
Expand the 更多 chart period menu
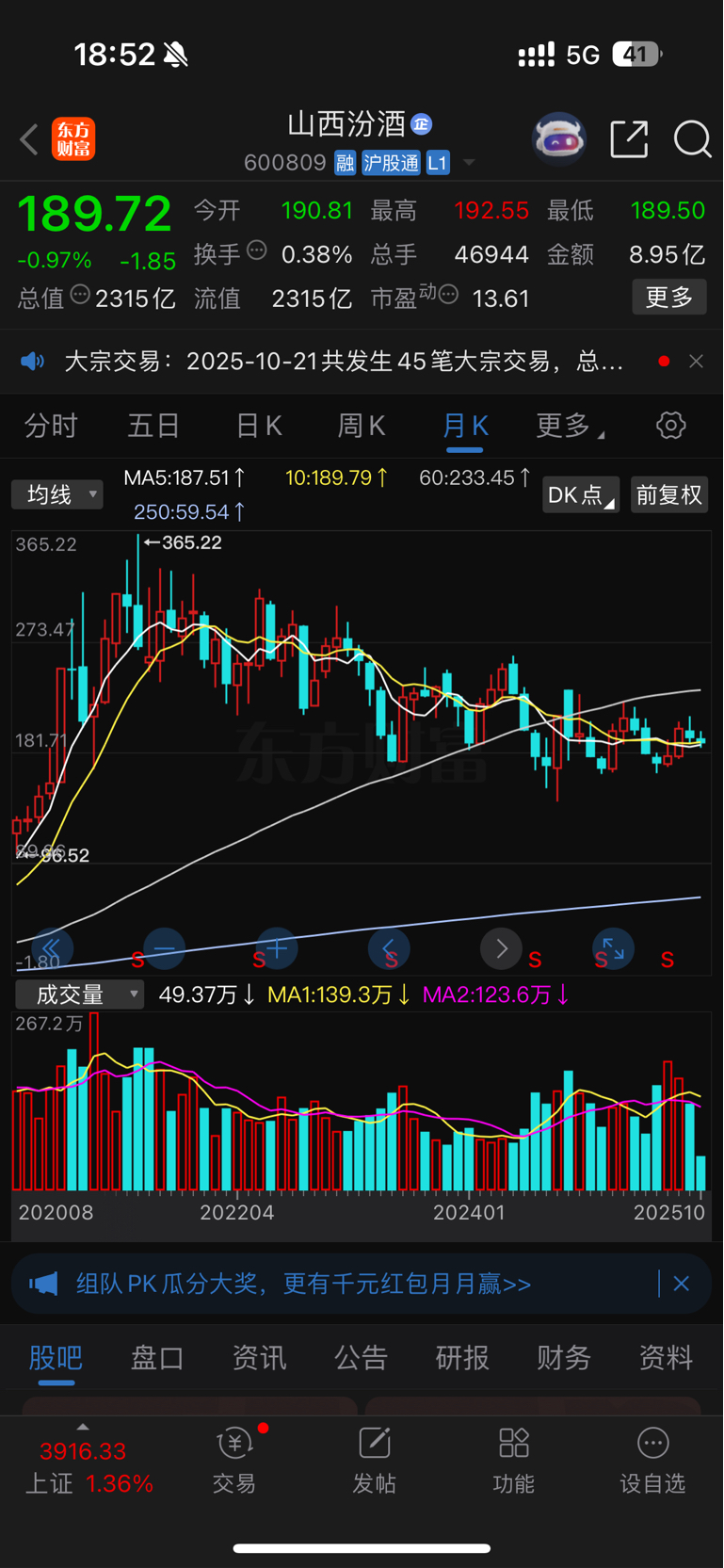click(570, 426)
